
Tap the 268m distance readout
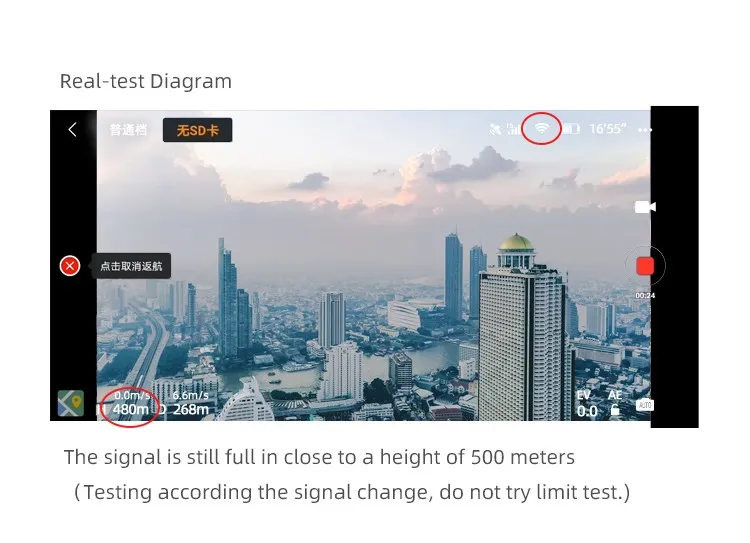[191, 410]
